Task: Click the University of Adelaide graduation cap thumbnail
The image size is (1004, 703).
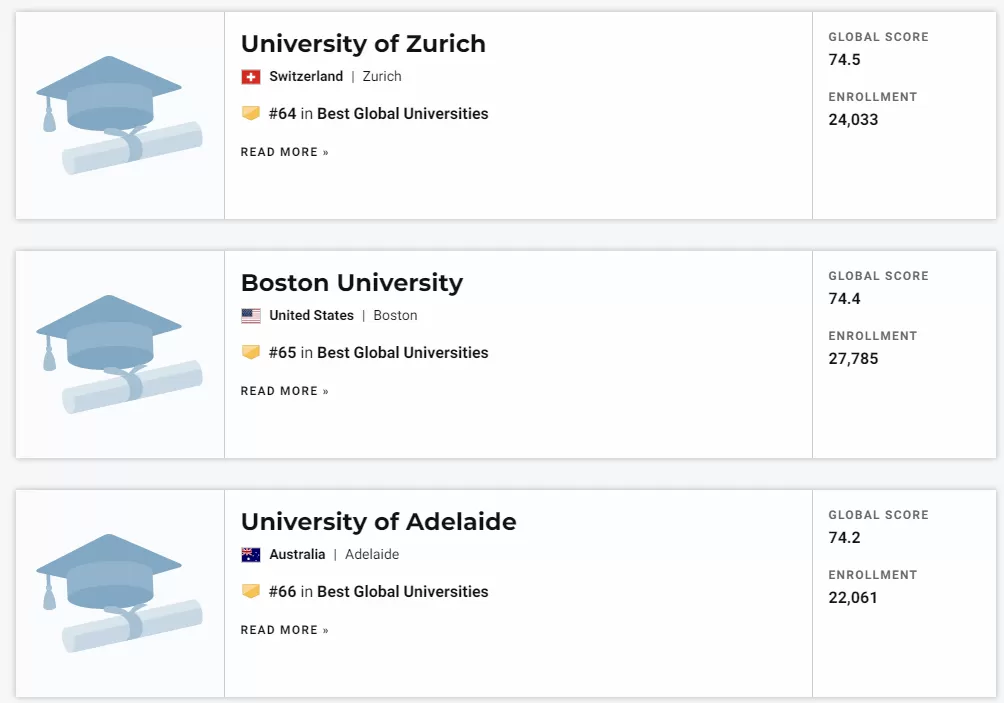Action: (x=120, y=593)
